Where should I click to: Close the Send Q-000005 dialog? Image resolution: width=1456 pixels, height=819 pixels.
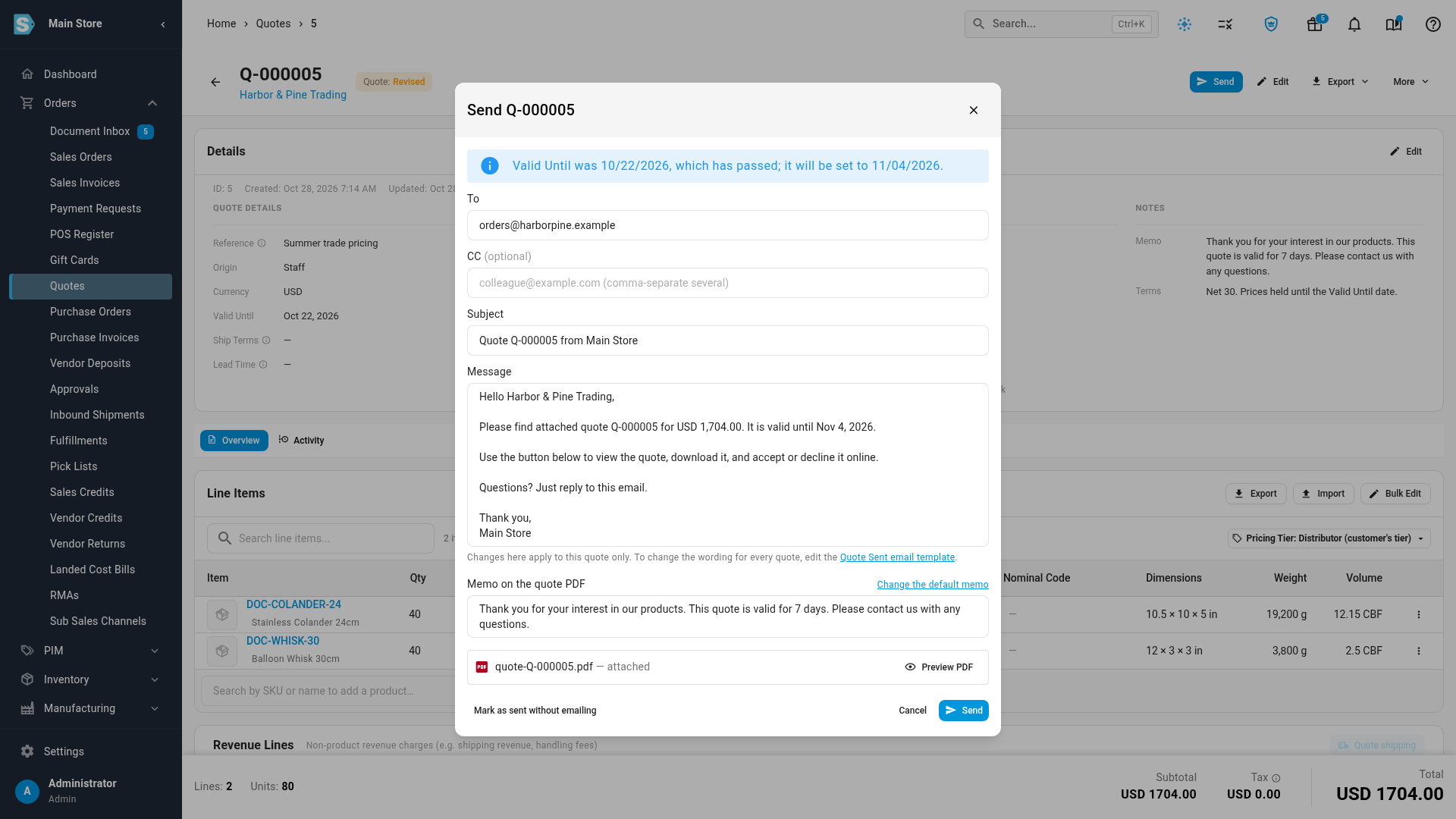click(x=974, y=111)
